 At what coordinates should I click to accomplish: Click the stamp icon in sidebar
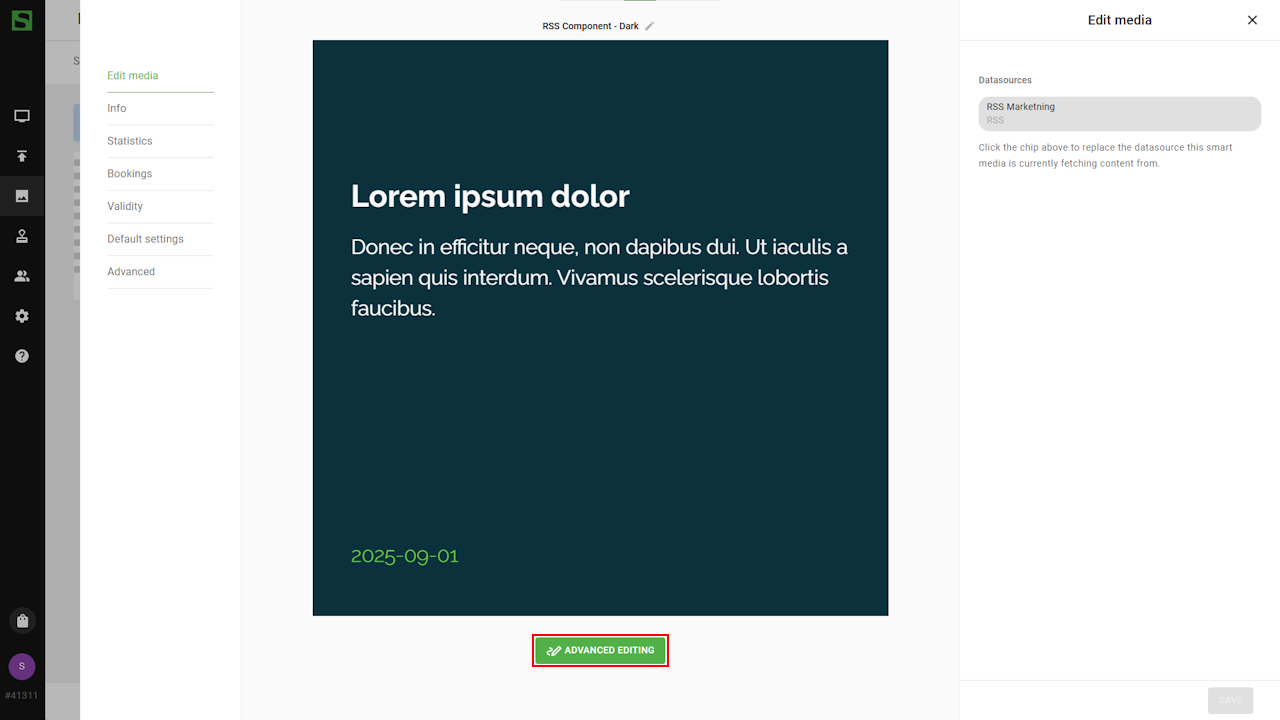[x=22, y=236]
